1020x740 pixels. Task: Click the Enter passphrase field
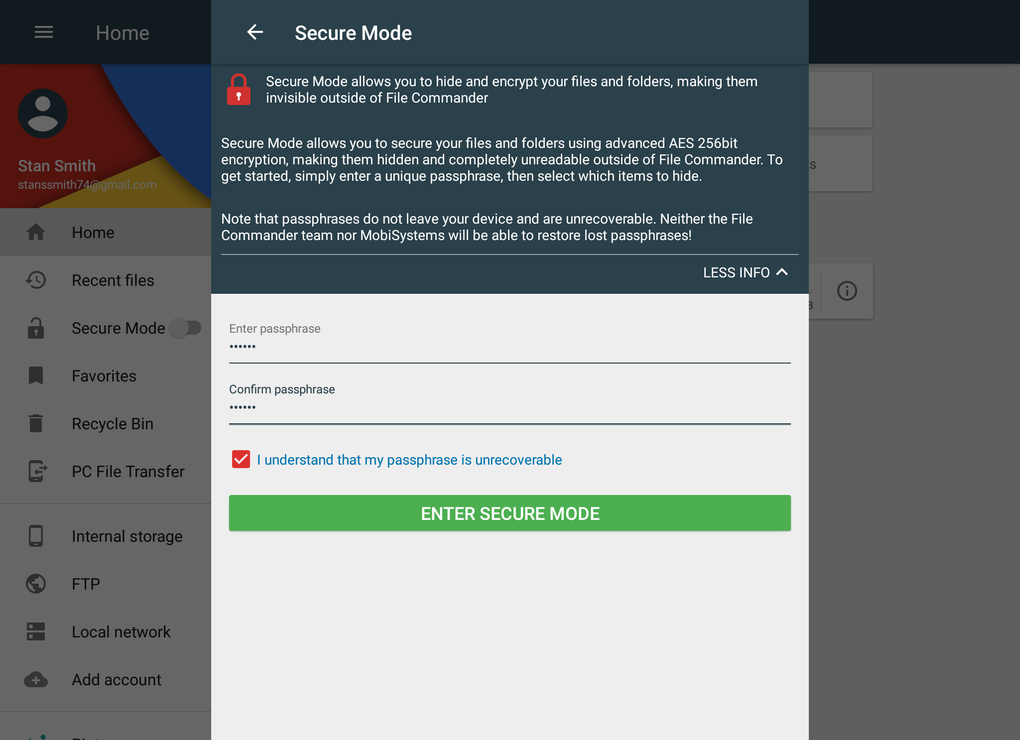point(509,347)
